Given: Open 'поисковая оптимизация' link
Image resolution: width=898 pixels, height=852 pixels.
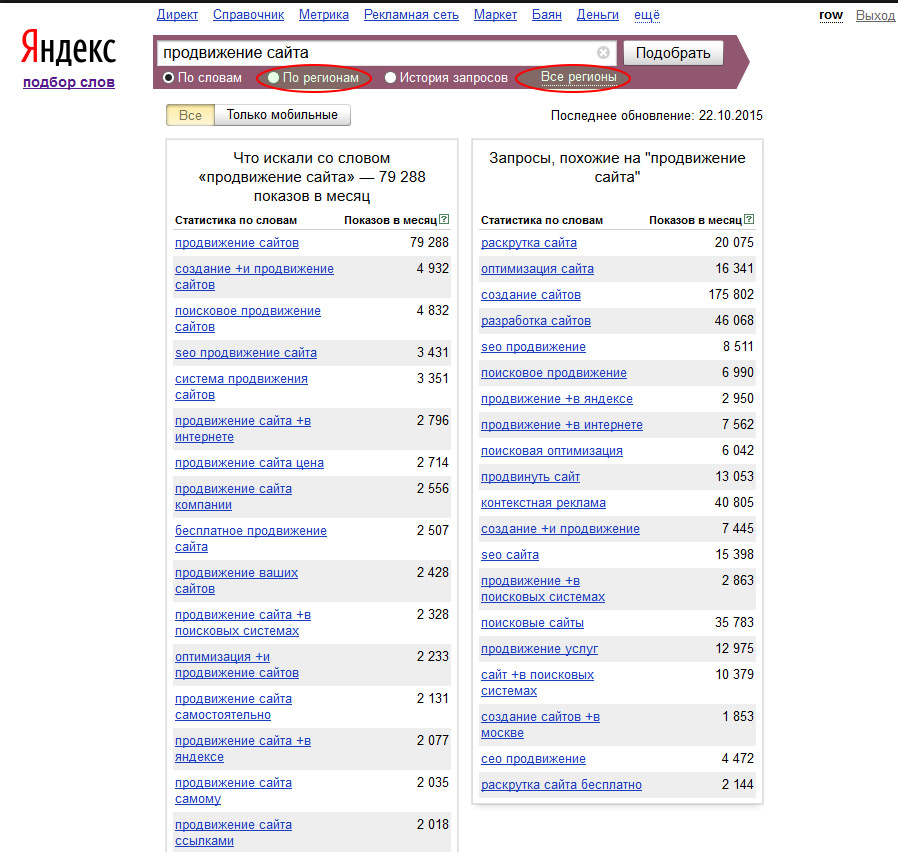Looking at the screenshot, I should coord(552,451).
